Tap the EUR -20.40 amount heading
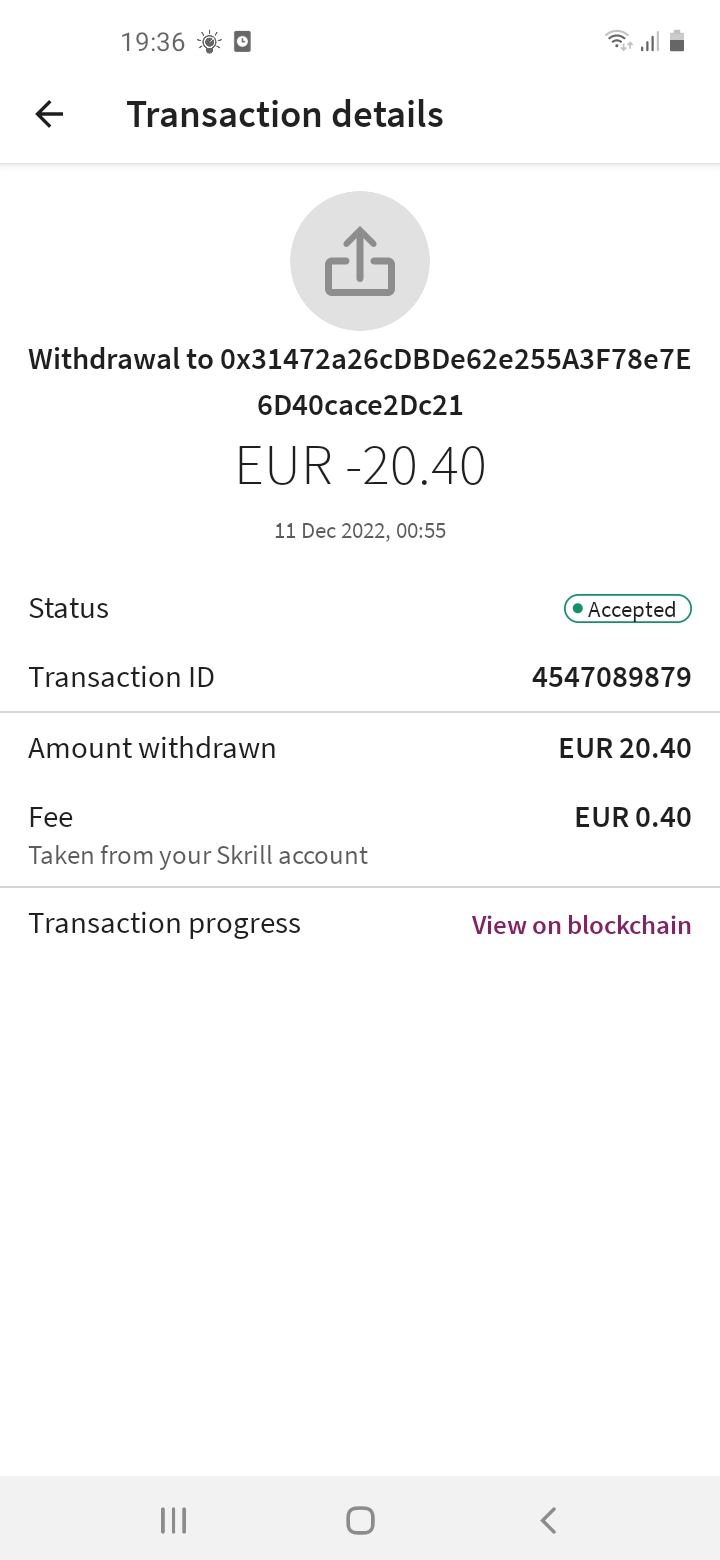Viewport: 720px width, 1560px height. 360,466
